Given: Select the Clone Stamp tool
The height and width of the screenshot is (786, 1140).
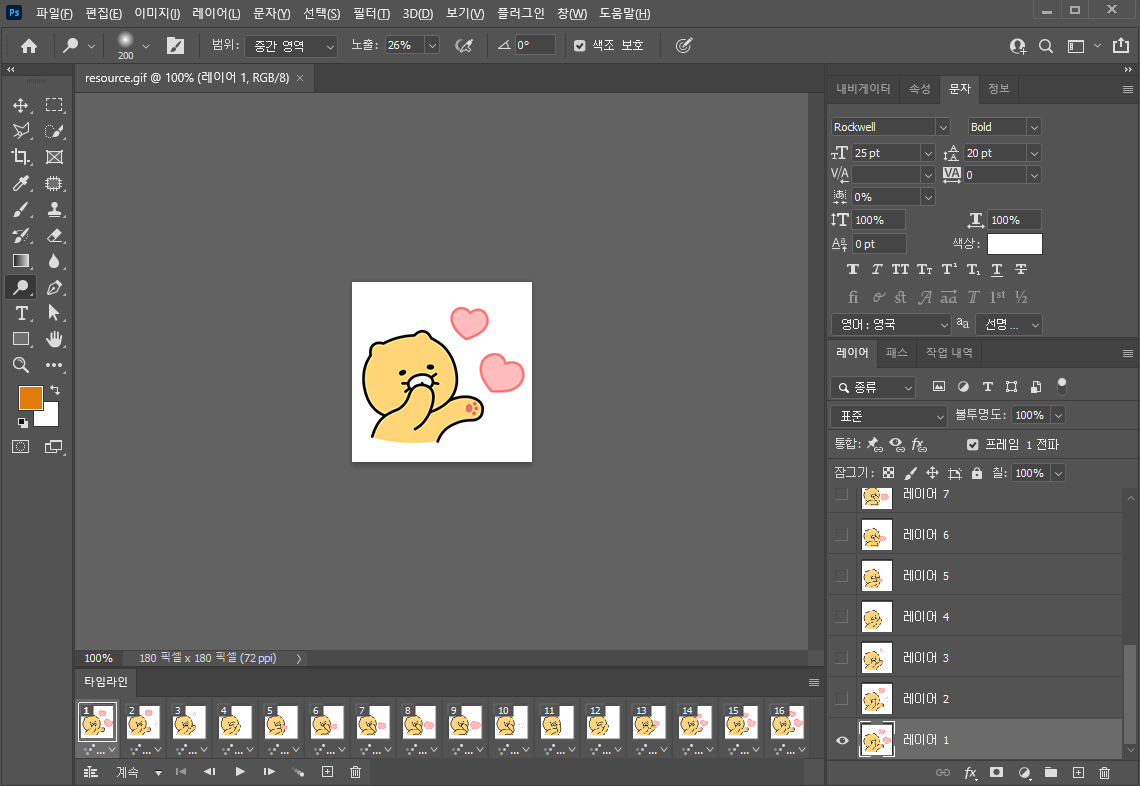Looking at the screenshot, I should (54, 209).
